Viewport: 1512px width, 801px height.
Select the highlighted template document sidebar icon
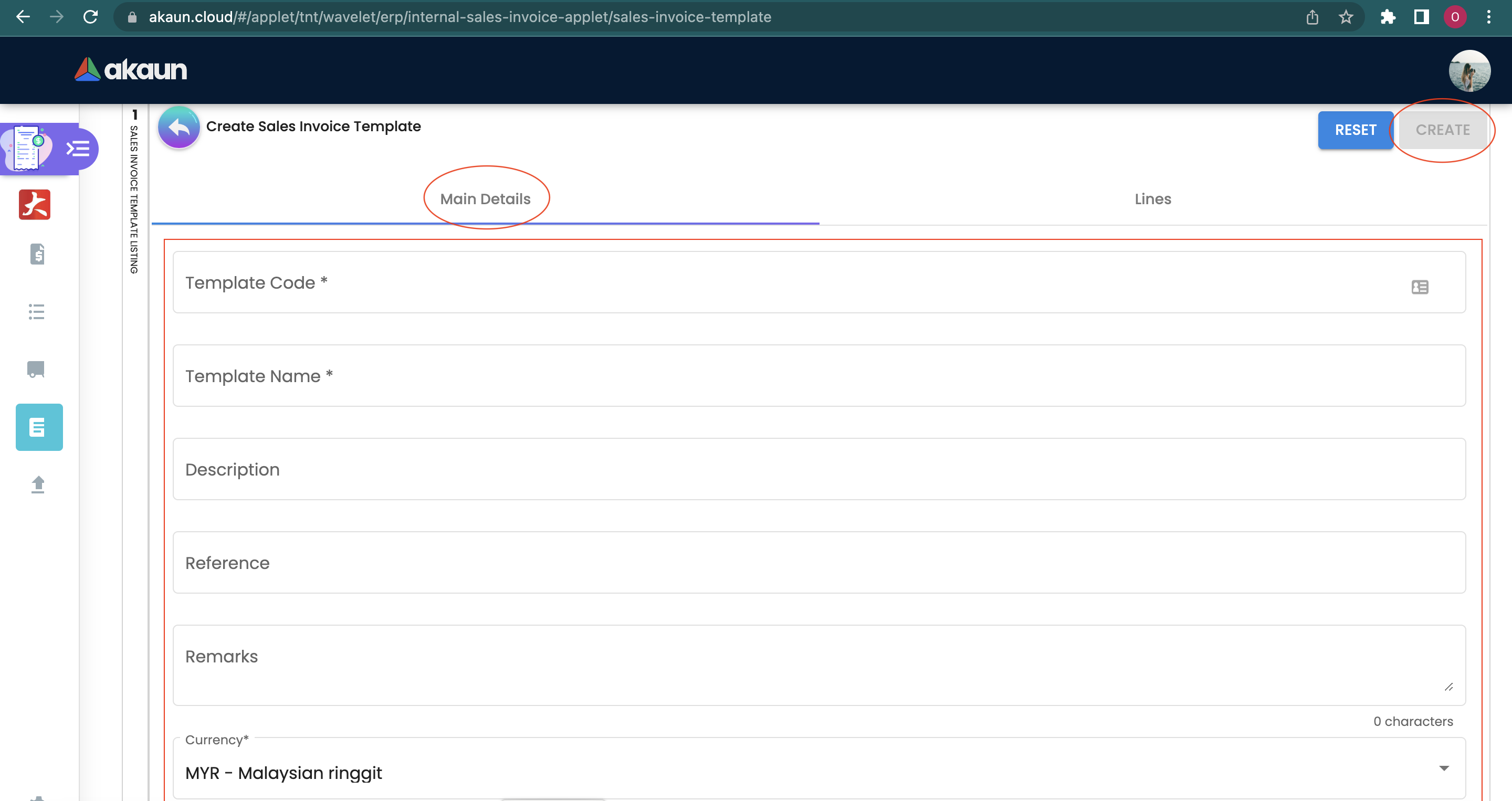pos(39,427)
